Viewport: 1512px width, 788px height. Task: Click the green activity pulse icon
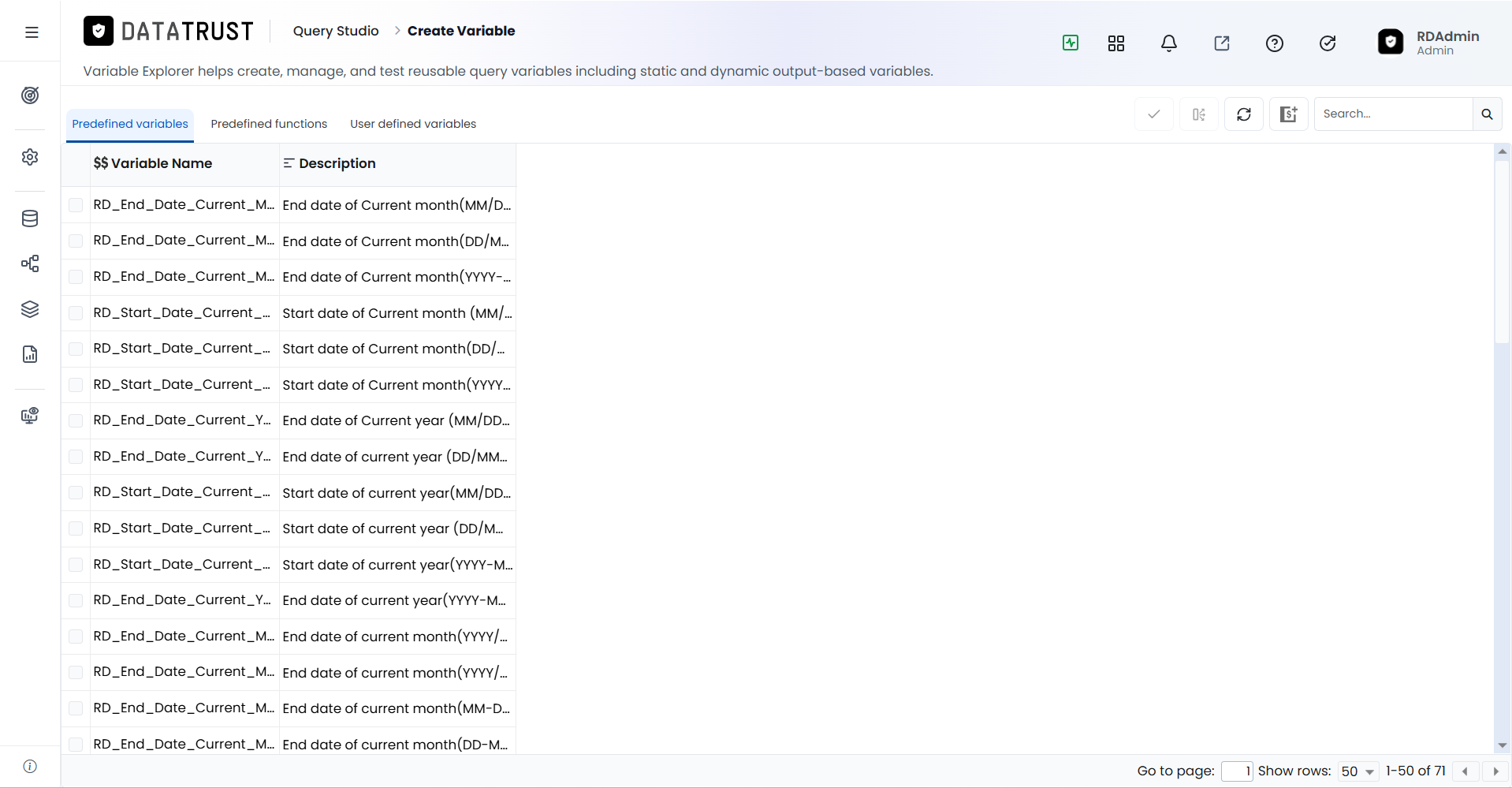1071,43
